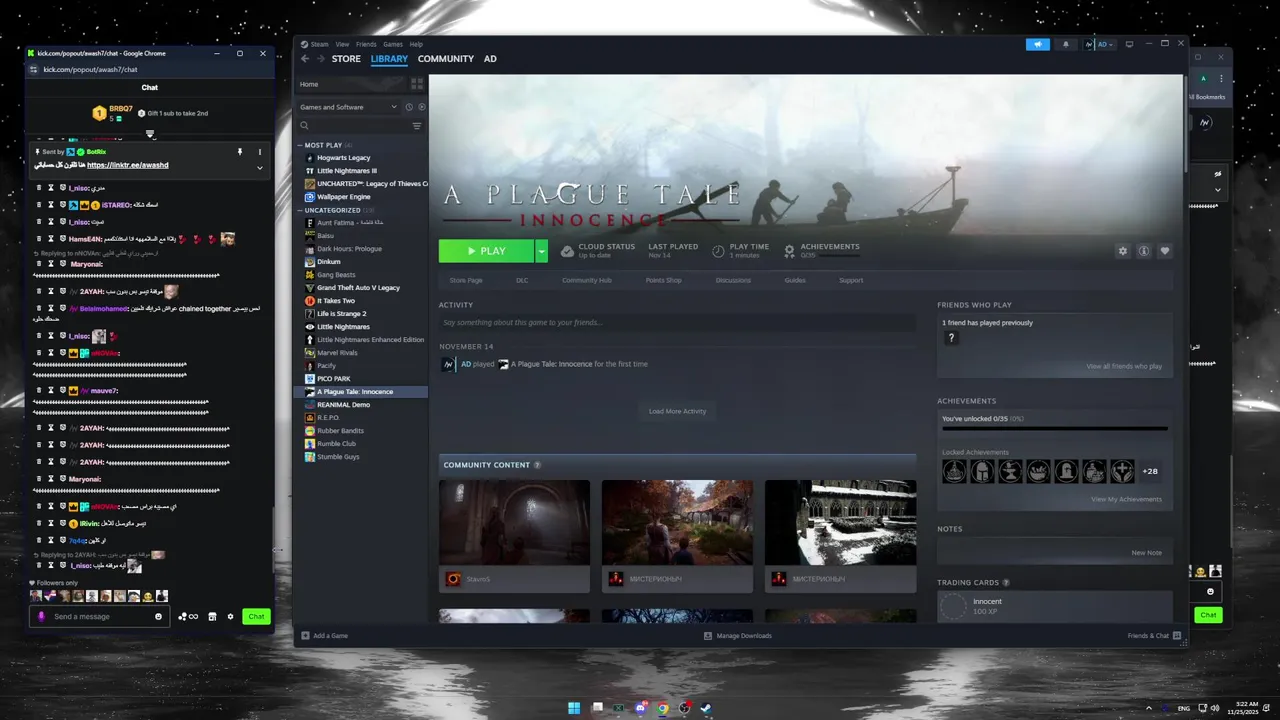The width and height of the screenshot is (1280, 720).
Task: Click the Trading Cards help icon
Action: coord(1006,582)
